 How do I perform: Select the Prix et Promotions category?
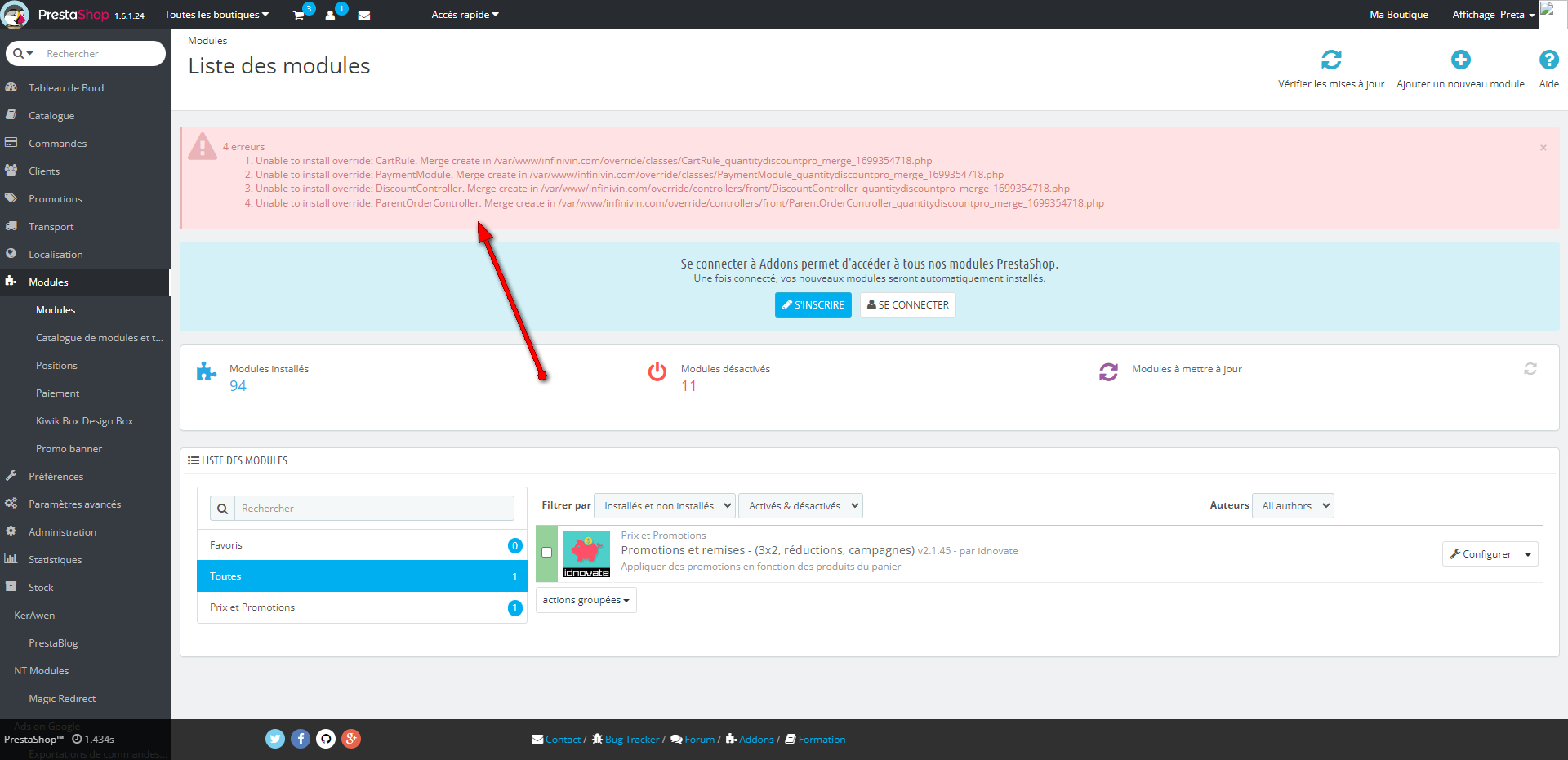pyautogui.click(x=362, y=607)
